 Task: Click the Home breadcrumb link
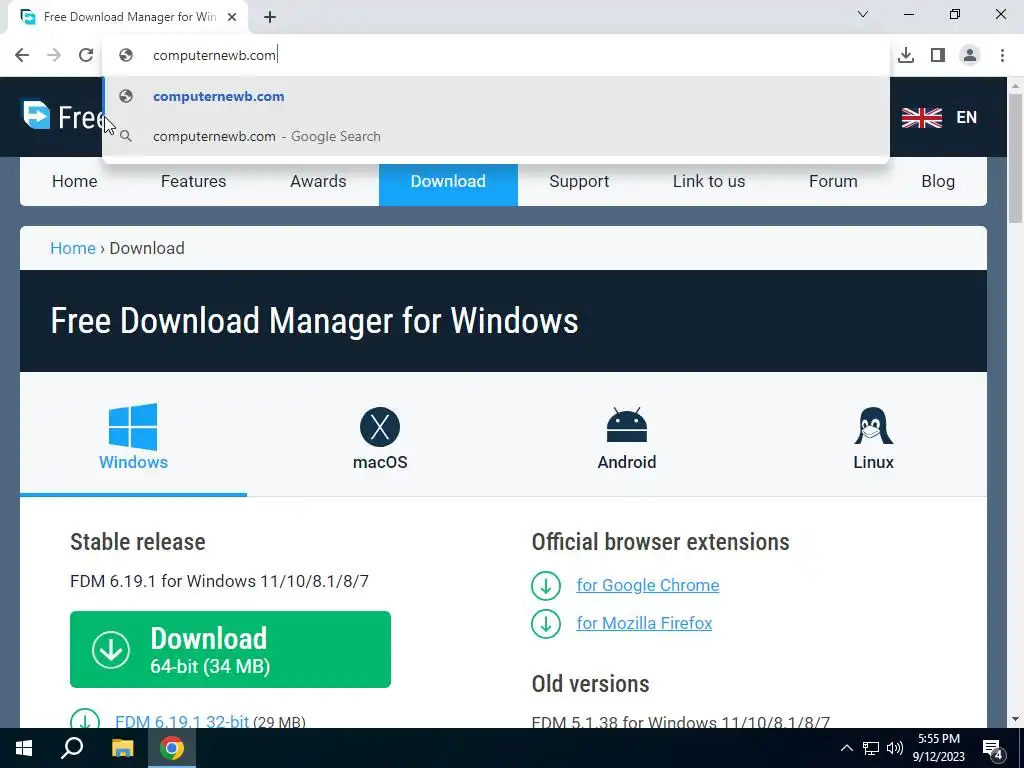coord(73,248)
